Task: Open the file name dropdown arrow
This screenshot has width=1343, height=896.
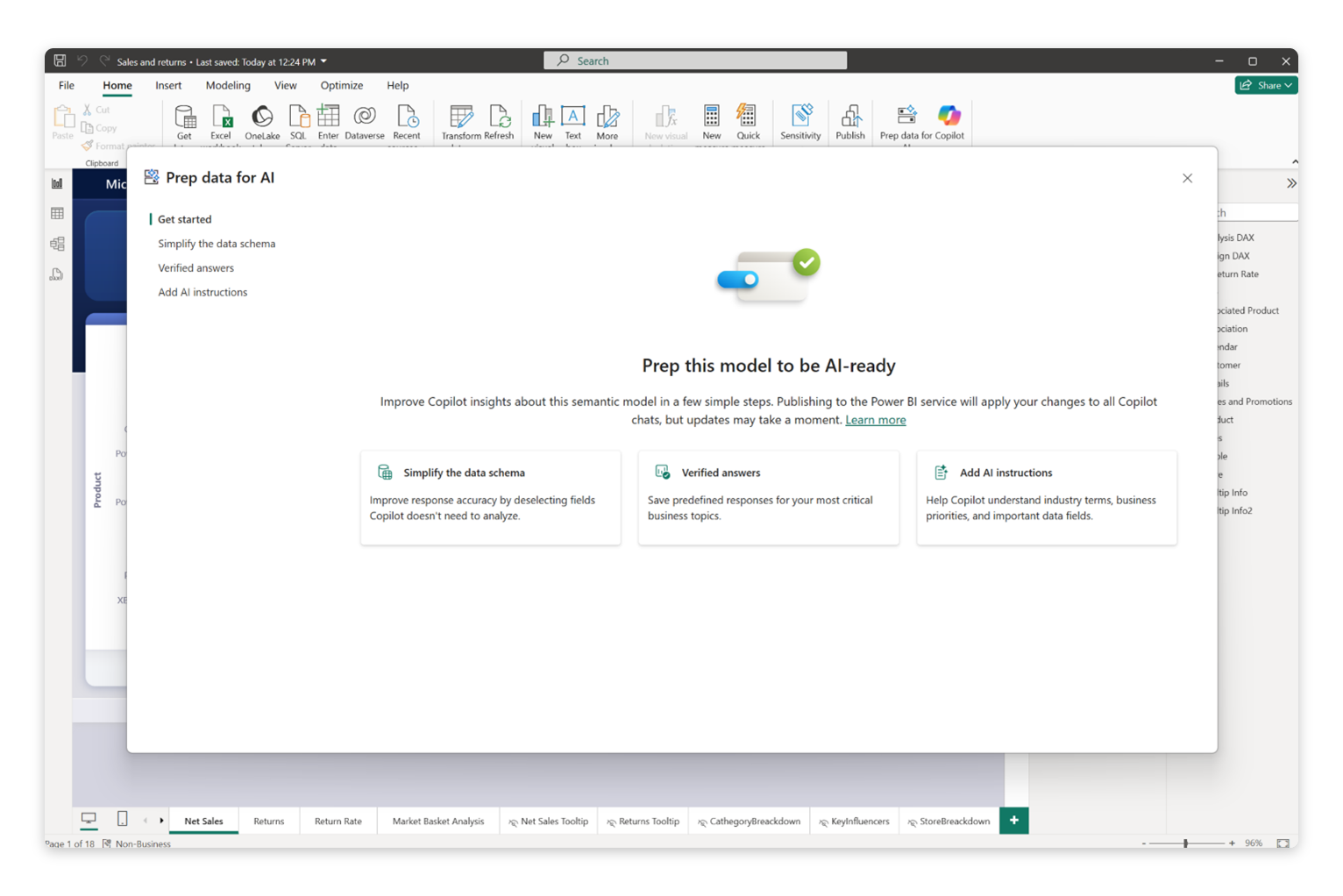Action: point(323,61)
